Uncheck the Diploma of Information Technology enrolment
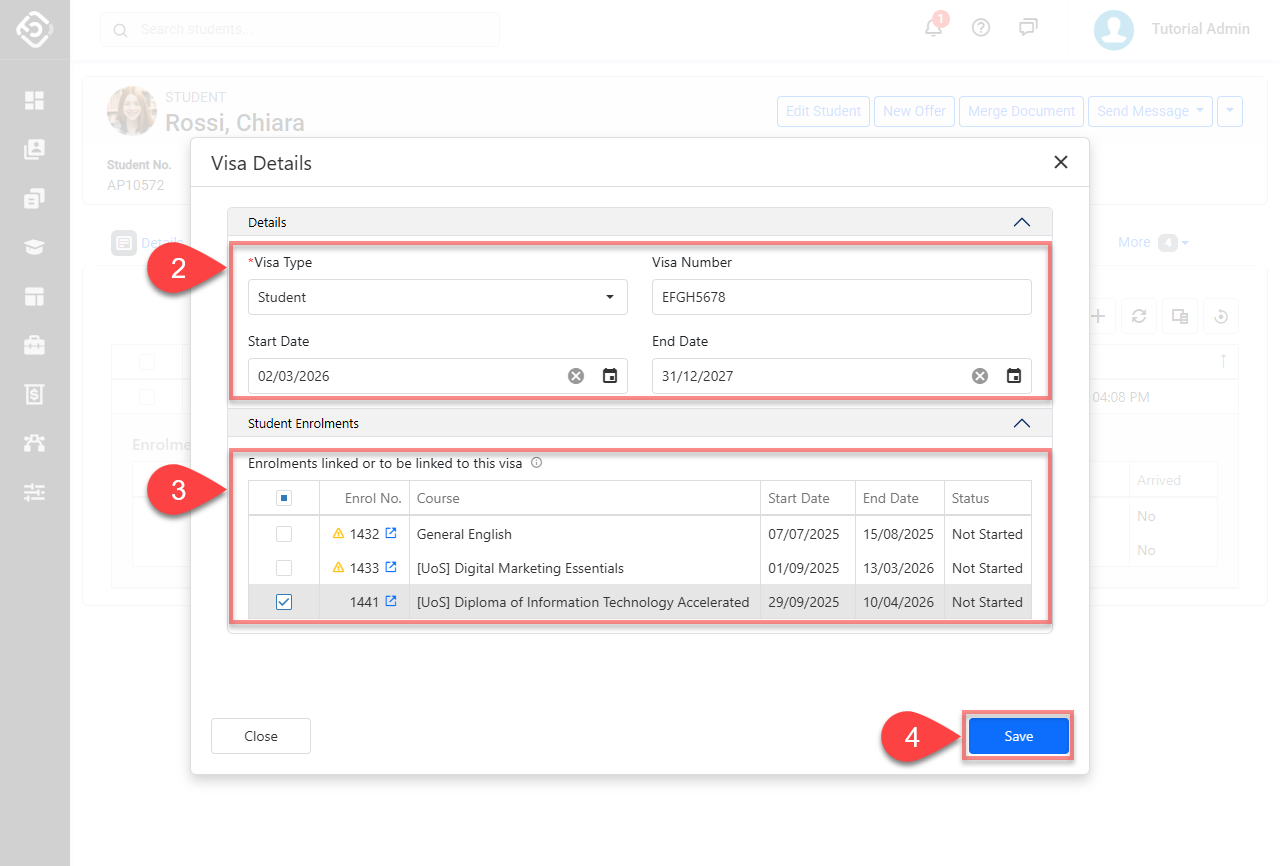The image size is (1280, 866). pos(284,602)
